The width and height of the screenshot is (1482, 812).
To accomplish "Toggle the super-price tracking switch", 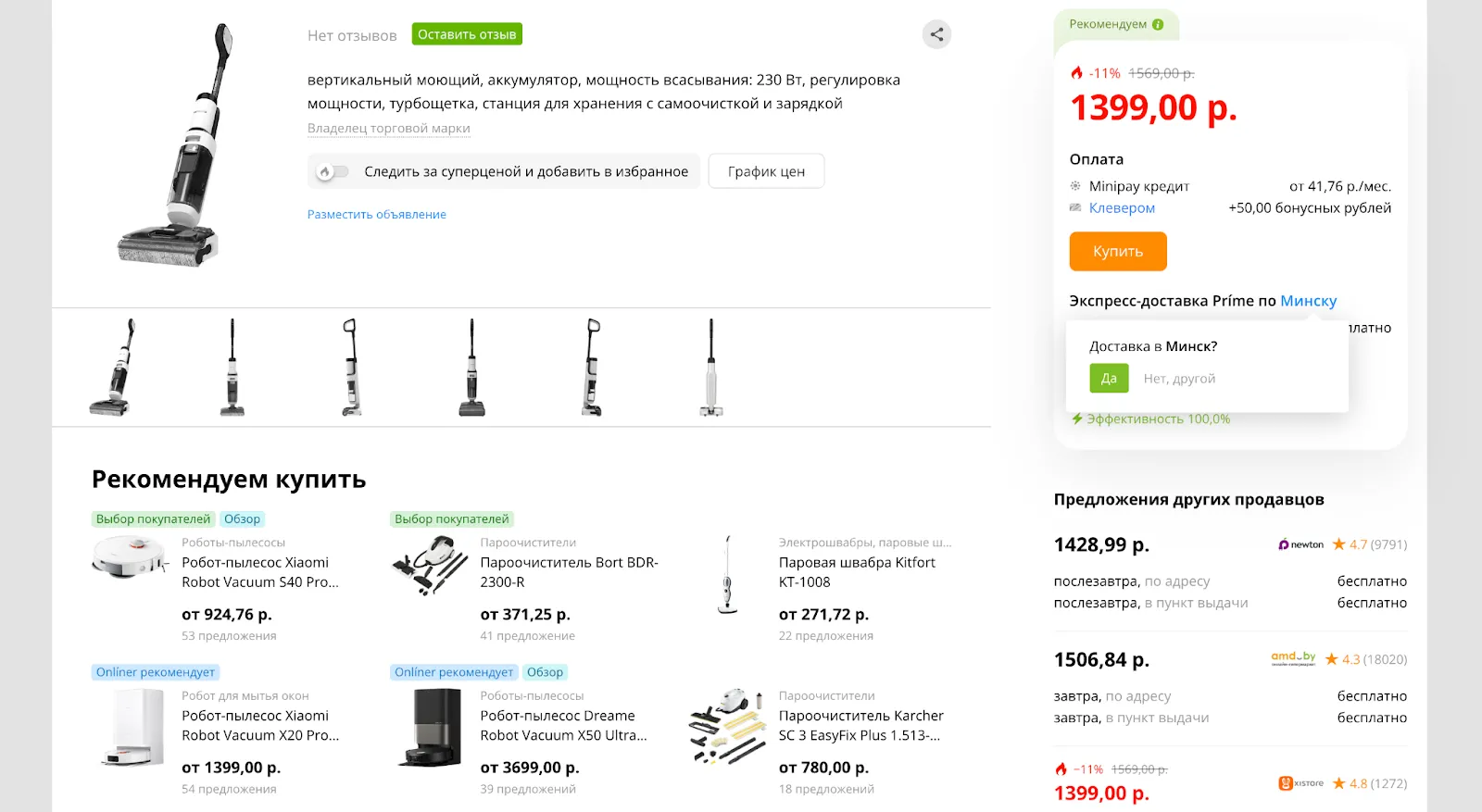I will (x=332, y=171).
